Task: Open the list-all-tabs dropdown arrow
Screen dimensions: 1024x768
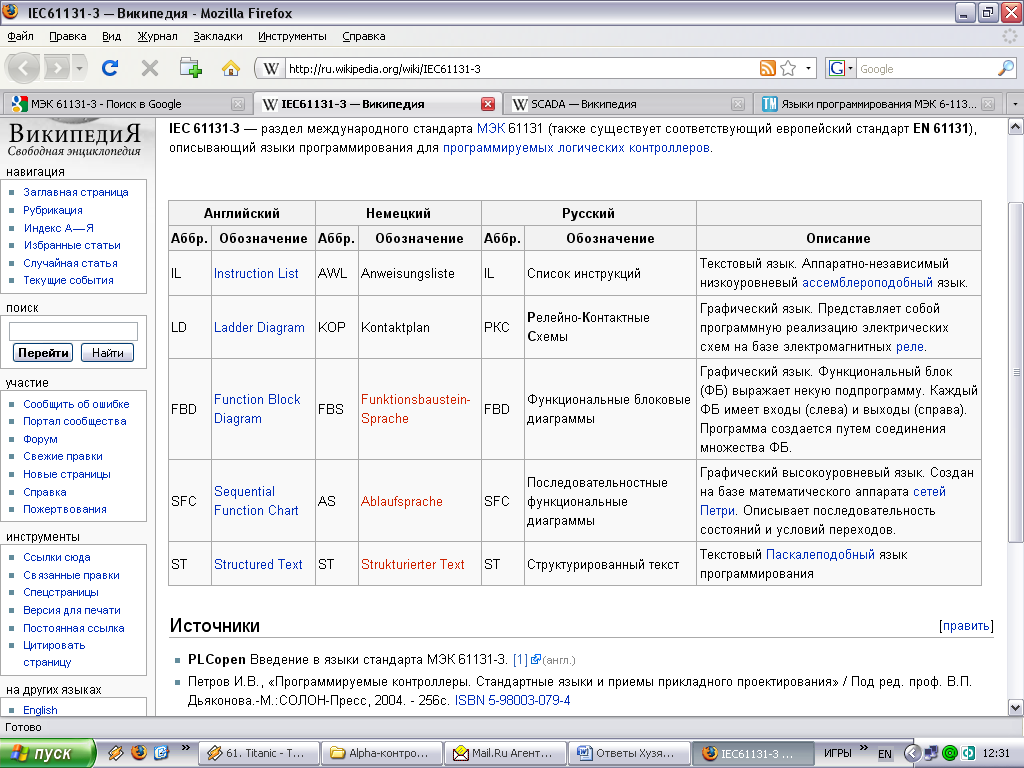Action: [x=1014, y=104]
